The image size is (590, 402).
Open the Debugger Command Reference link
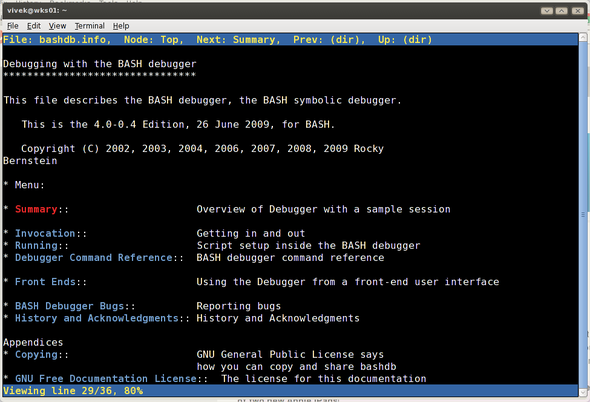pyautogui.click(x=94, y=257)
